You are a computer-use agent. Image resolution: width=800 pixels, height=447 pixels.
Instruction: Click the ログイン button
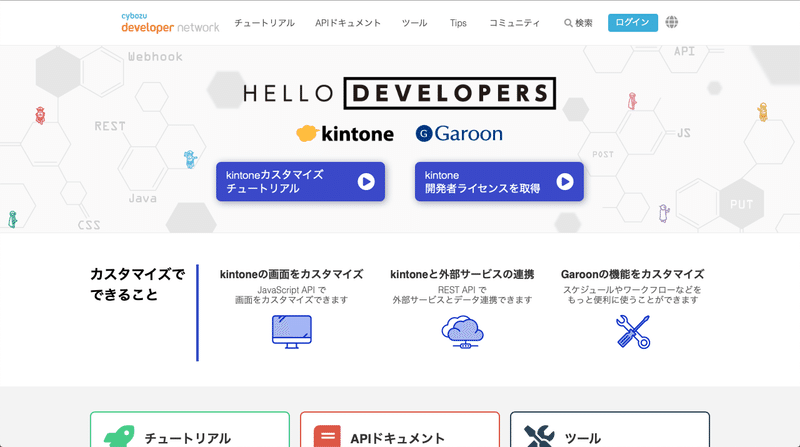633,22
